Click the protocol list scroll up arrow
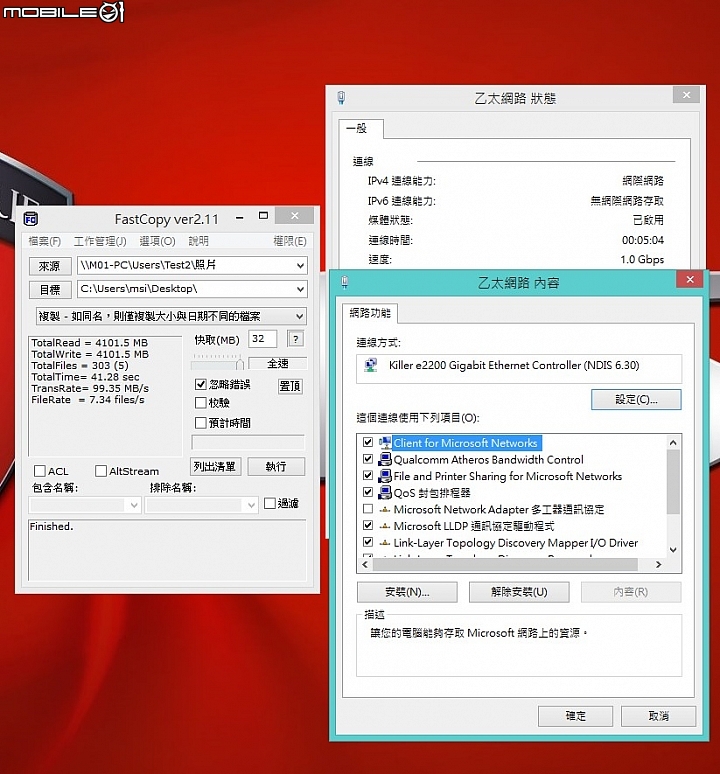This screenshot has width=720, height=774. click(x=673, y=443)
